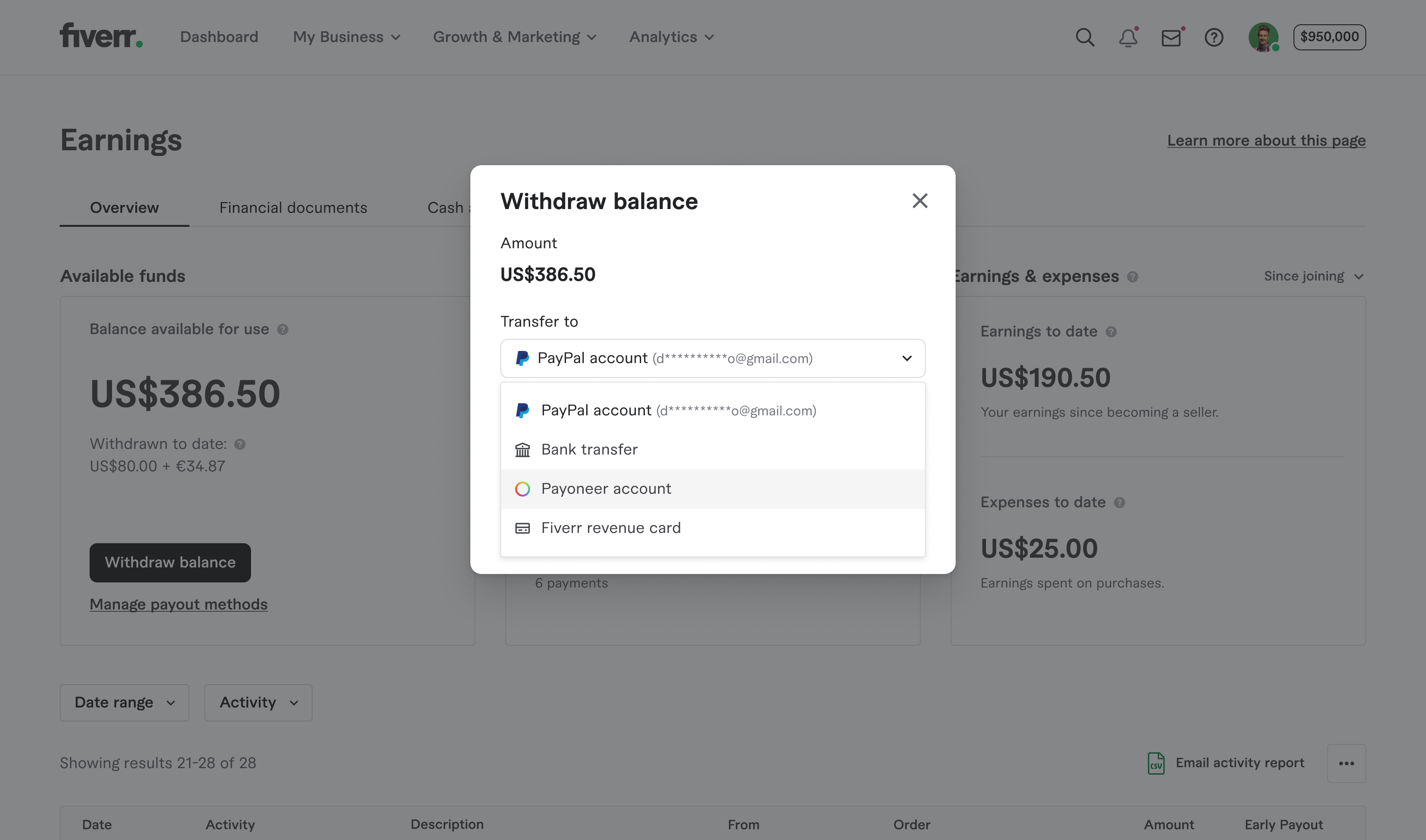
Task: Open the inbox envelope icon
Action: point(1171,37)
